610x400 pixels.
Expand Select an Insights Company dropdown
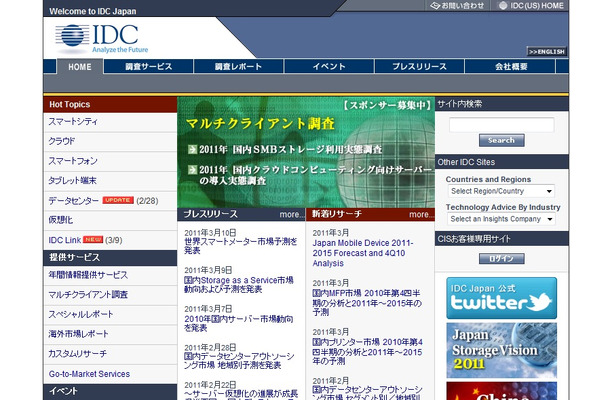click(501, 219)
